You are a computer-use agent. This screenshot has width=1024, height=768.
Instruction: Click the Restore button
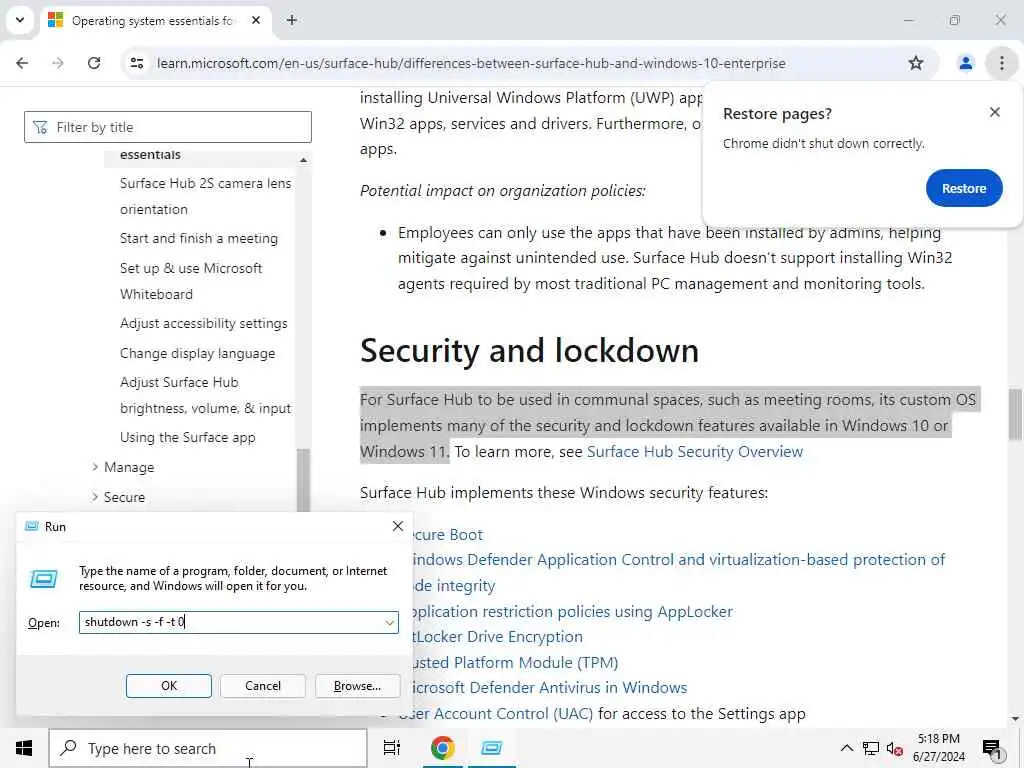coord(964,188)
